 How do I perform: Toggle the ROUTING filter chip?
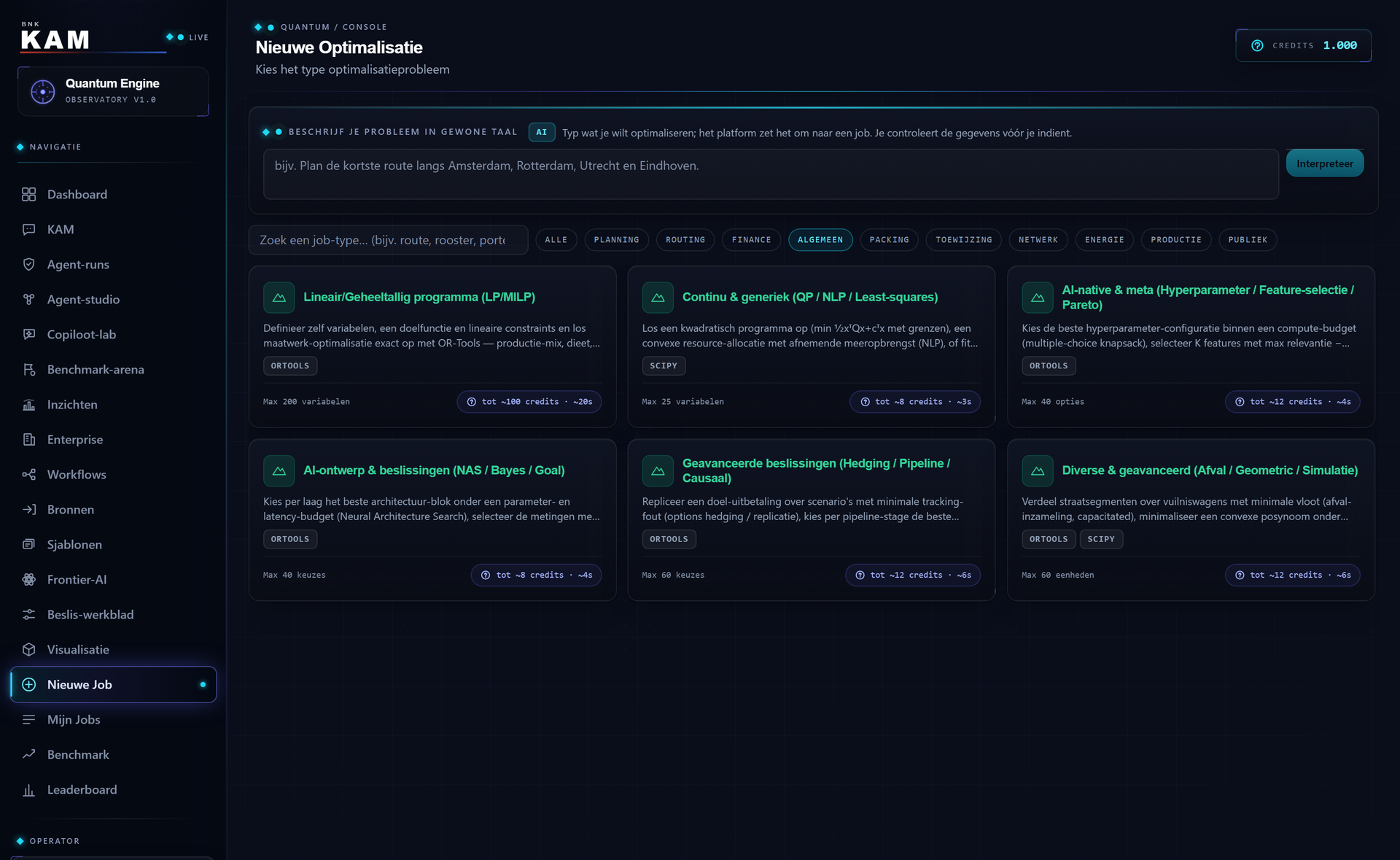click(685, 240)
